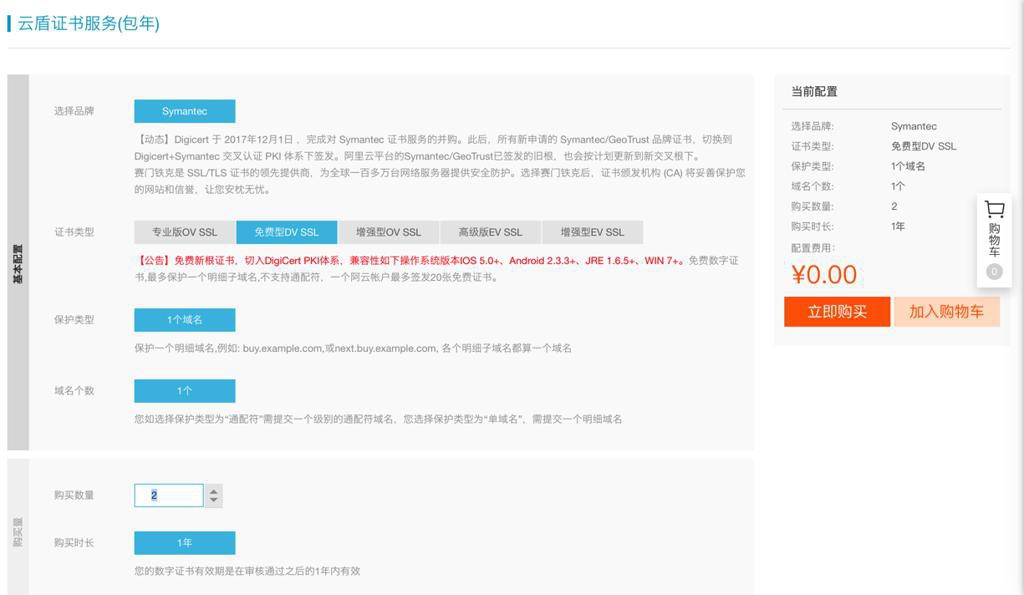Screen dimensions: 1024x595
Task: Select 1年 purchase duration
Action: point(185,543)
